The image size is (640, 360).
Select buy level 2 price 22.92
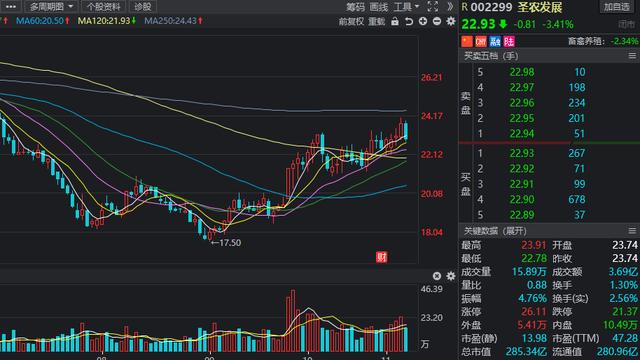[522, 169]
